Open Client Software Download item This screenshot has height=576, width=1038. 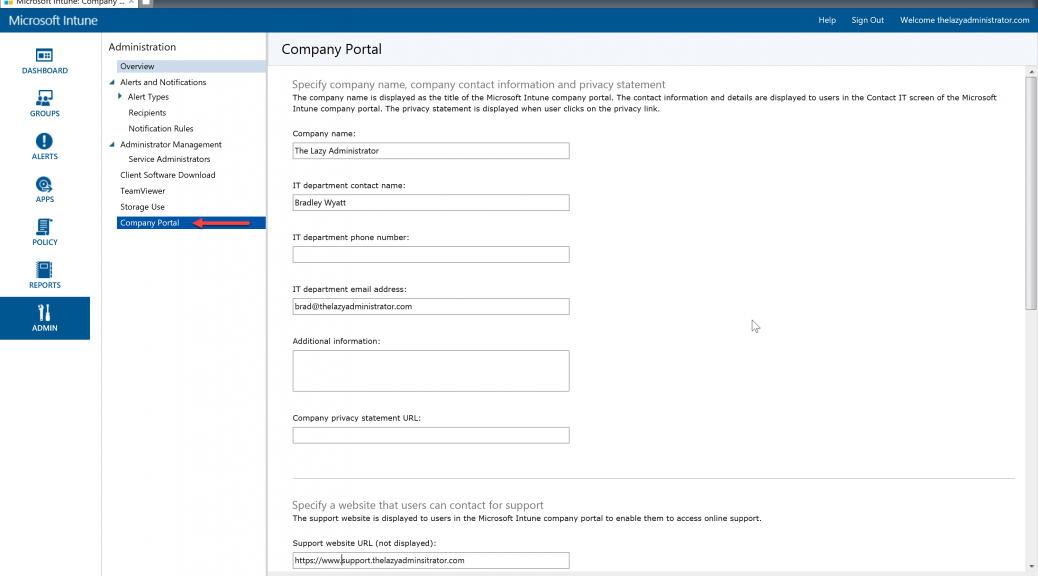pos(167,175)
